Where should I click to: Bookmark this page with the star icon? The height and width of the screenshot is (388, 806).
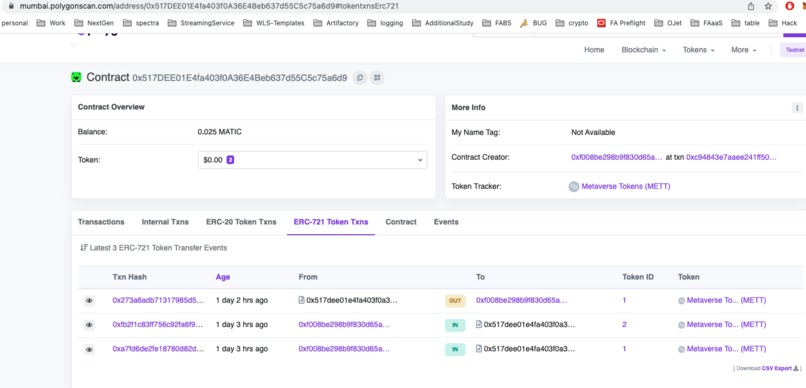768,6
